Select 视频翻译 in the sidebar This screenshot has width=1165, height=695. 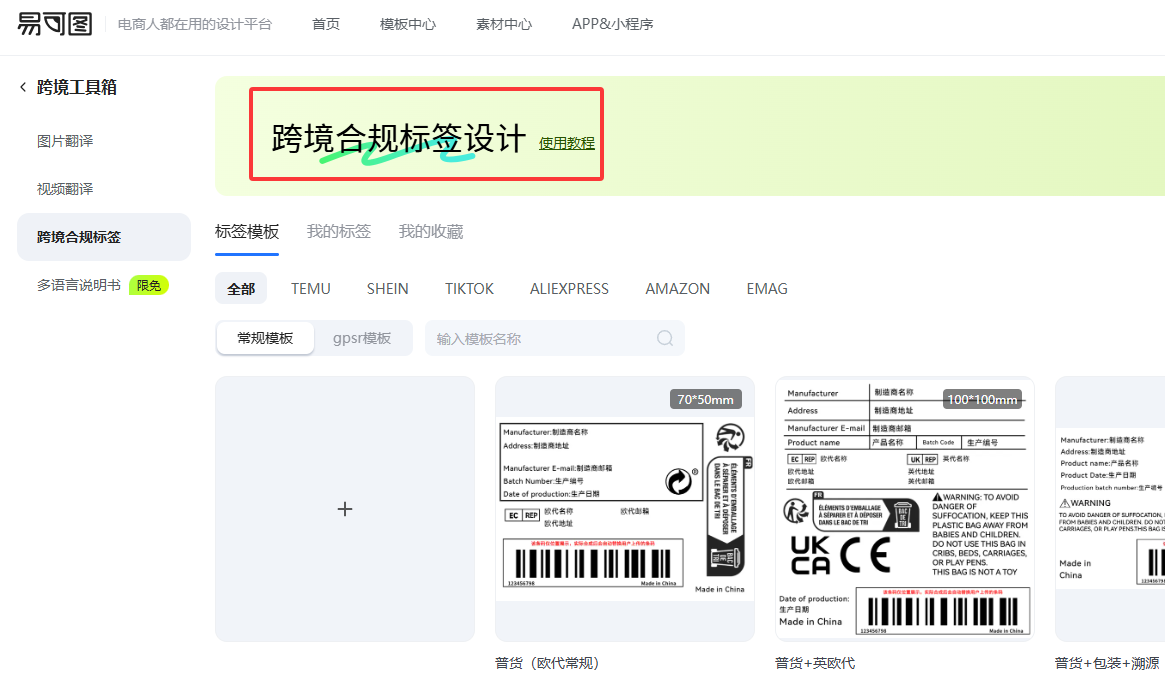click(65, 189)
